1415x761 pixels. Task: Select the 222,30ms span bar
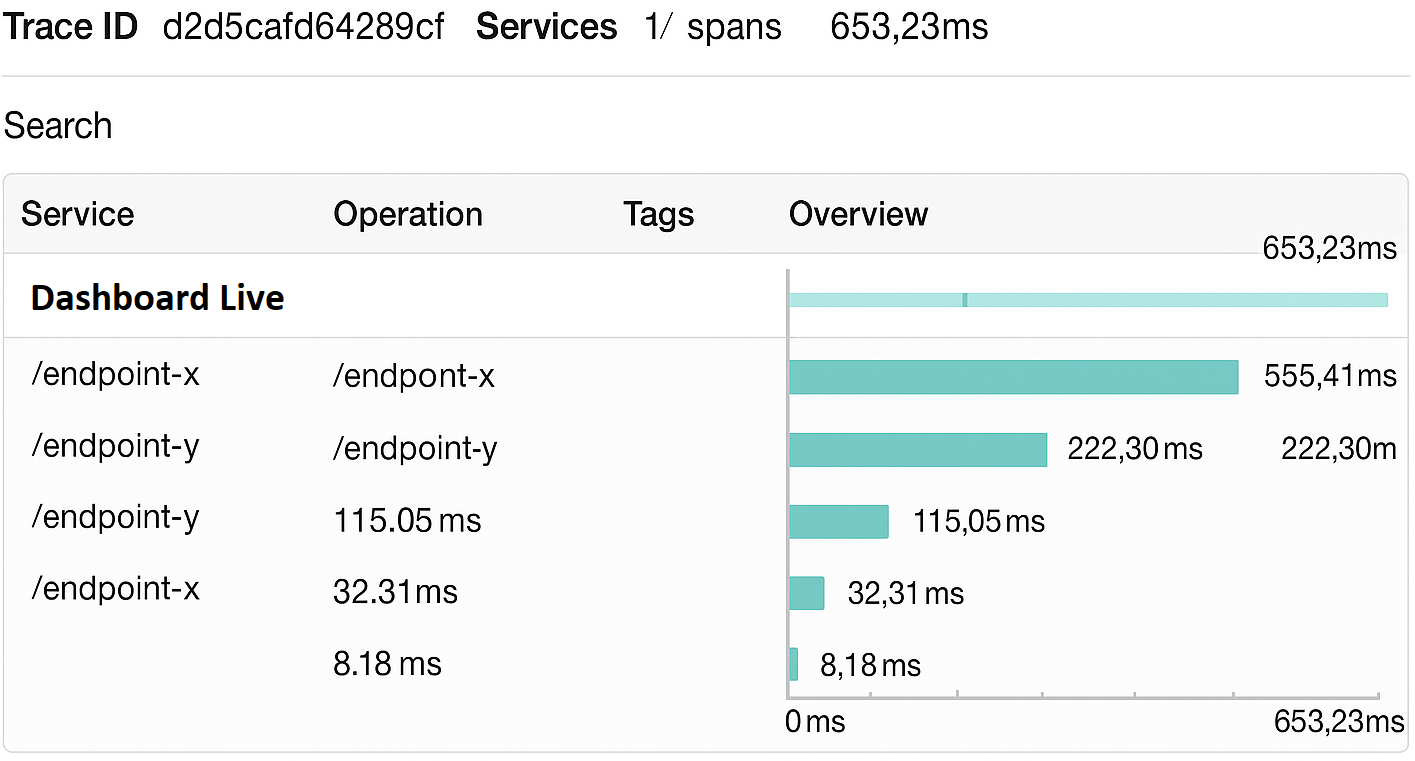click(x=917, y=450)
